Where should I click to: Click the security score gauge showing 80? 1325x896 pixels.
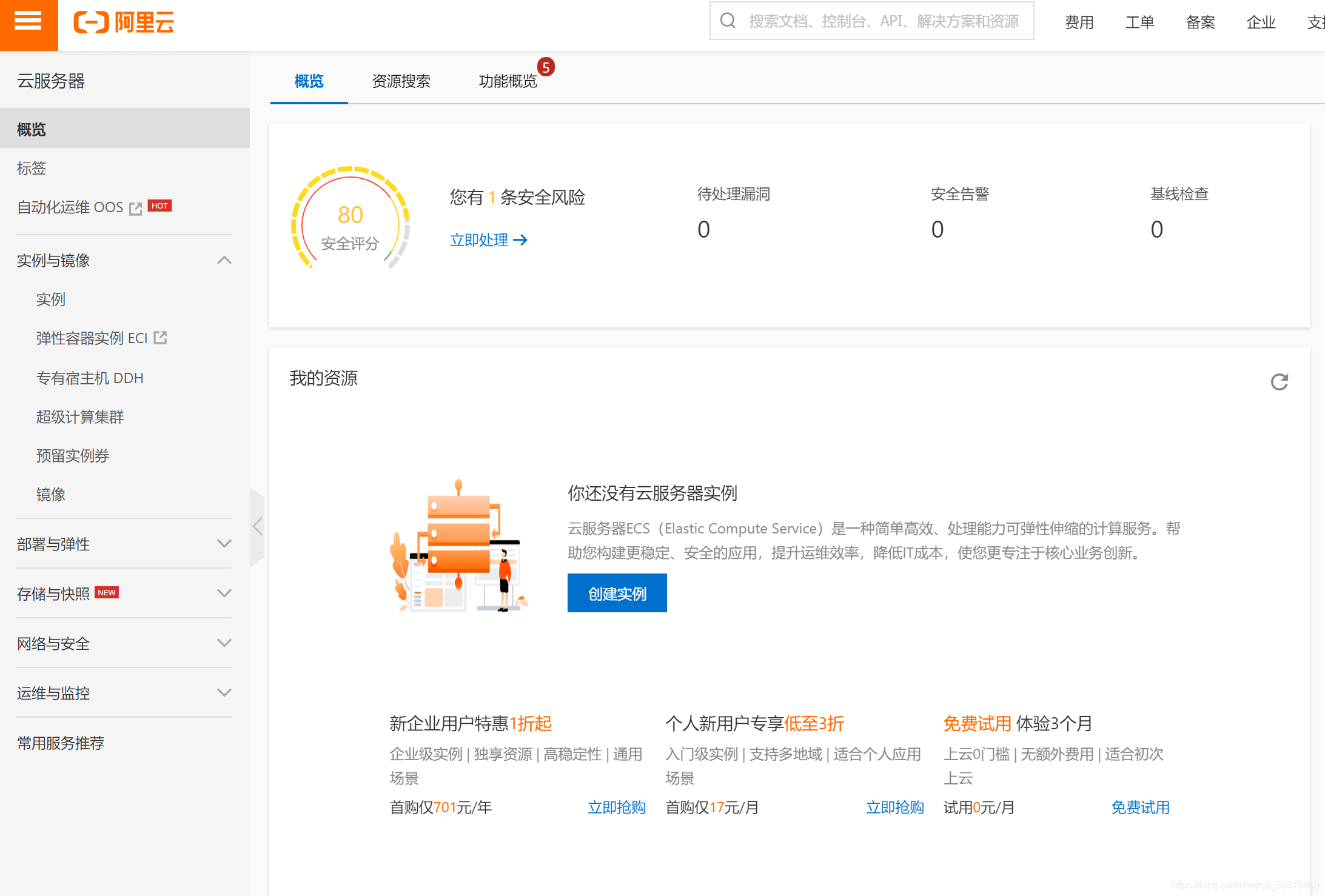coord(351,218)
